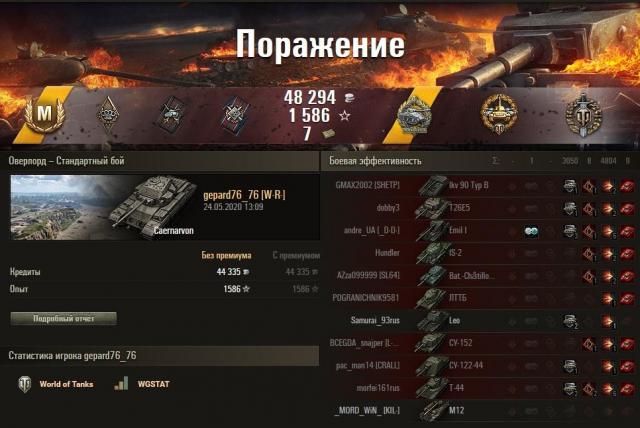Select player GMAX2002 [SHETP] row
640x428 pixels.
click(x=480, y=186)
